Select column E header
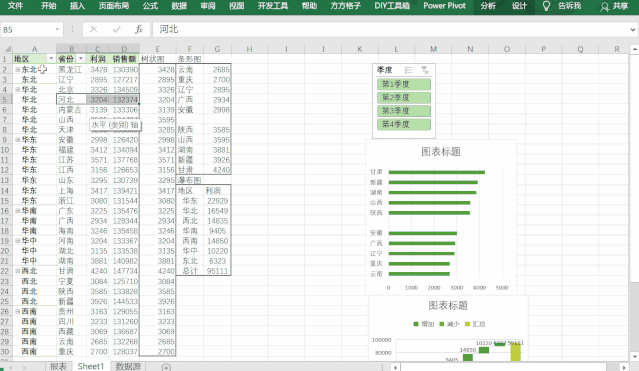This screenshot has height=371, width=639. 157,49
